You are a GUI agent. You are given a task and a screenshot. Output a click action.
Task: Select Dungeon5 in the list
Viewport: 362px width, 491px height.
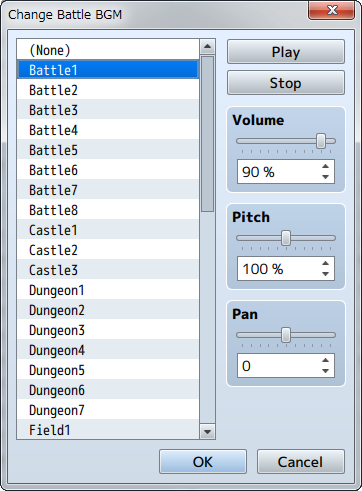pyautogui.click(x=108, y=370)
